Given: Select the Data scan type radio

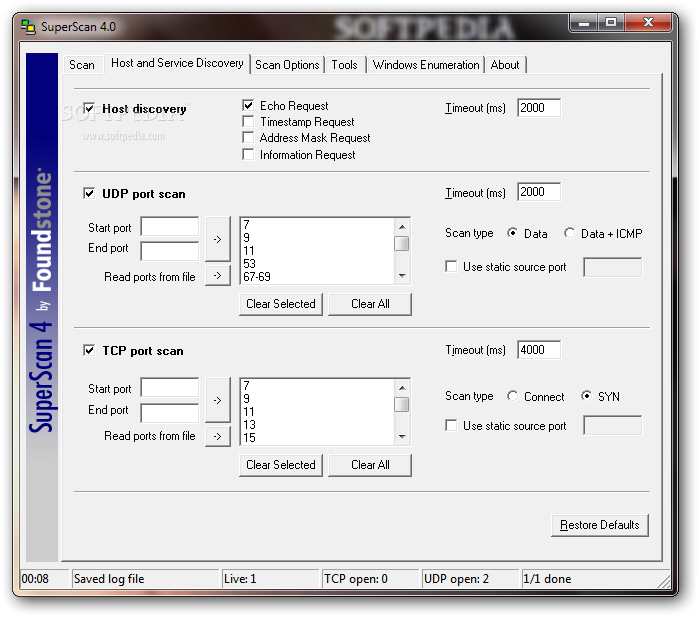Looking at the screenshot, I should [x=513, y=233].
